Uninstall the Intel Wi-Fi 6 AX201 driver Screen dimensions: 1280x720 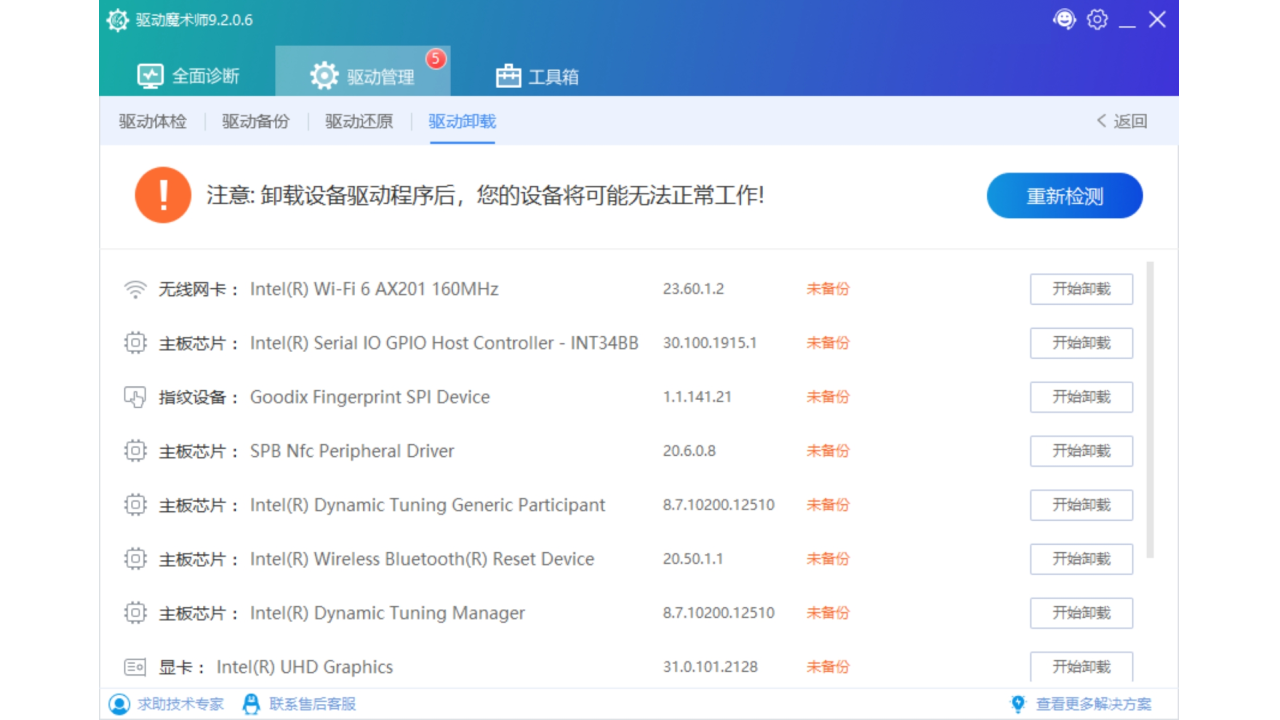1082,289
